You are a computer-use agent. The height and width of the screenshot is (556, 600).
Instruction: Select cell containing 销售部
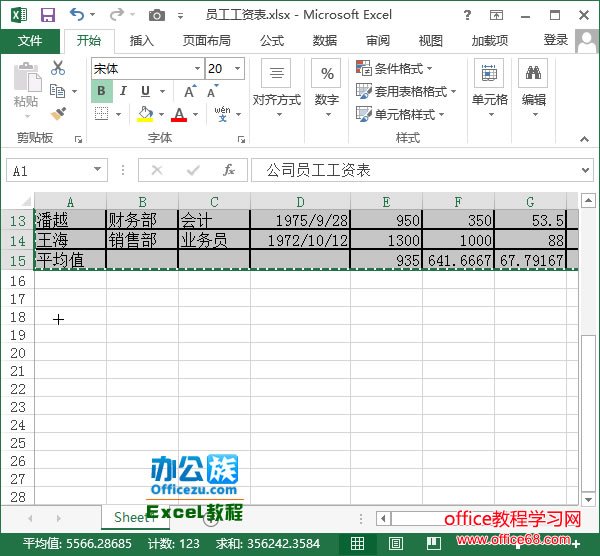pos(142,240)
